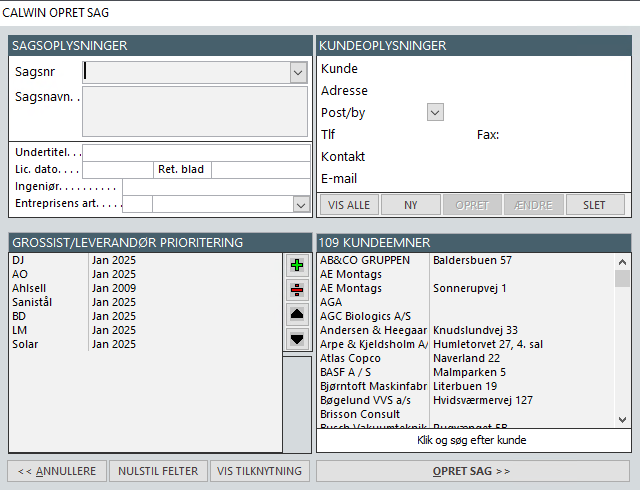Open the Sagsnr dropdown

click(x=298, y=73)
